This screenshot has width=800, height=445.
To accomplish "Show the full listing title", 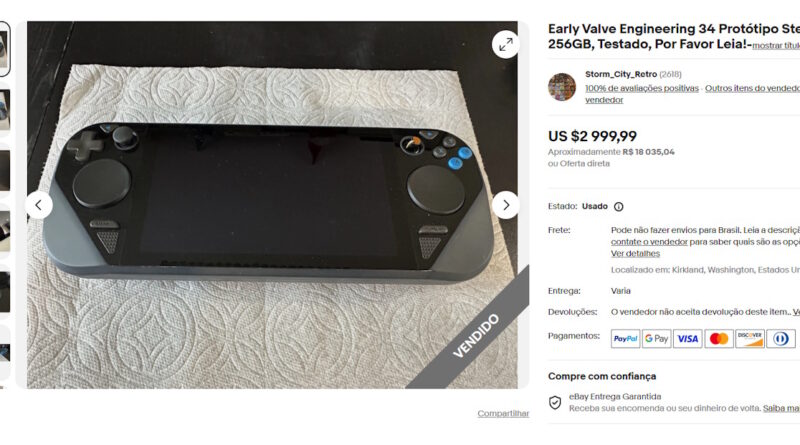I will 776,45.
